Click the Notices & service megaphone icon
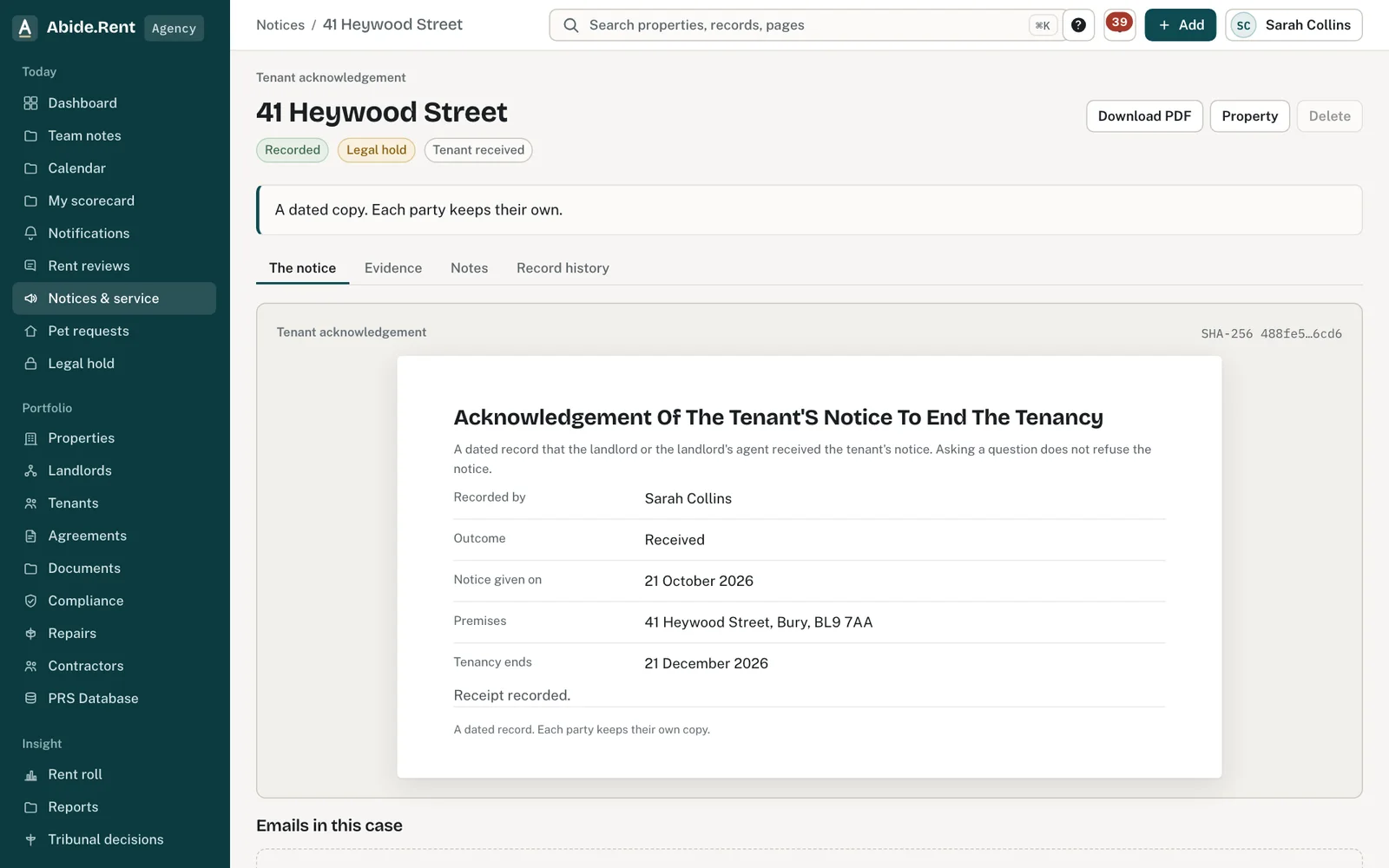1389x868 pixels. [x=30, y=299]
